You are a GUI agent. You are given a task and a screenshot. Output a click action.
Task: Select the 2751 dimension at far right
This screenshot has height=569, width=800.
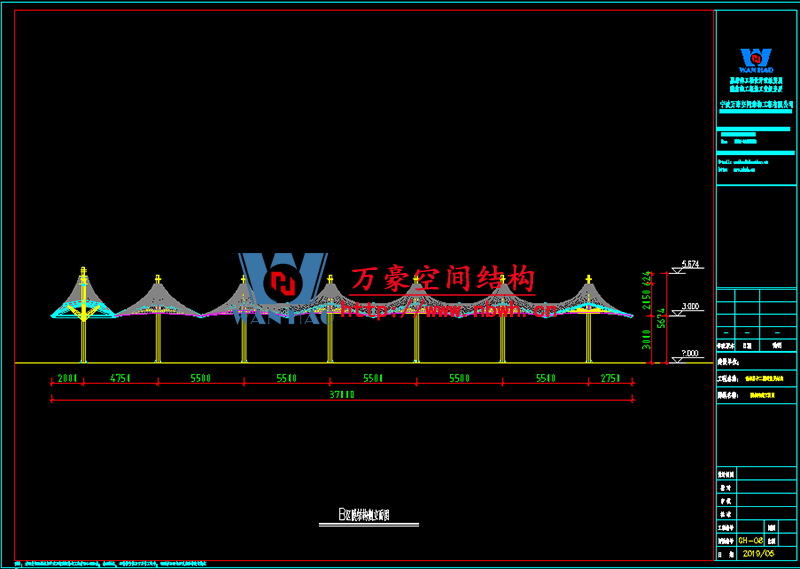coord(610,379)
